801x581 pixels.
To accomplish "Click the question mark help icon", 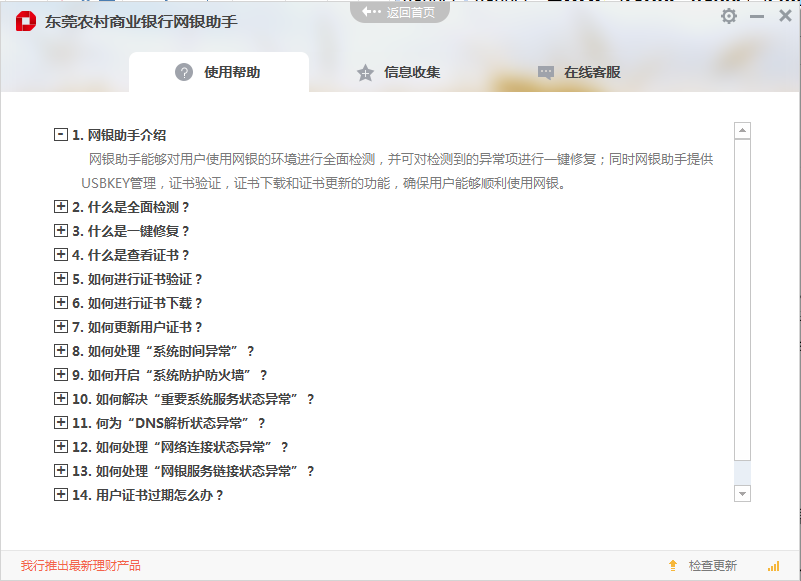I will [x=184, y=72].
